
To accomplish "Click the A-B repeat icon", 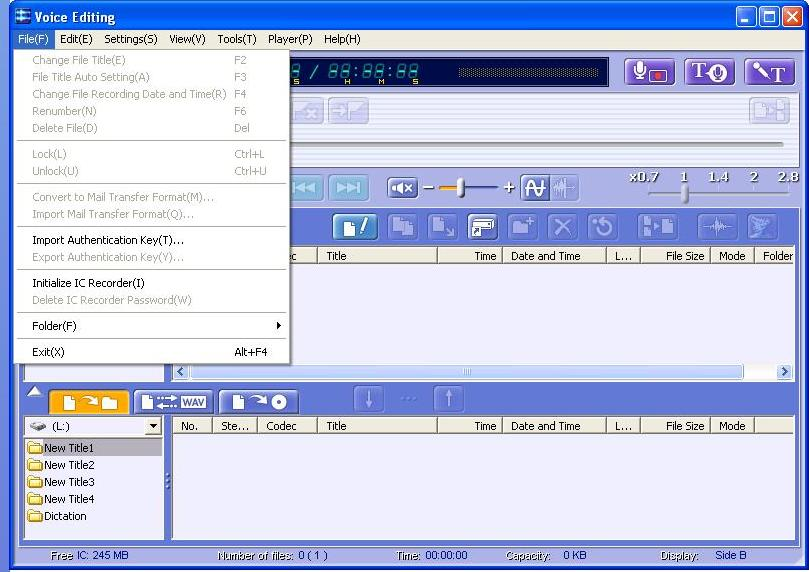I will (x=535, y=187).
